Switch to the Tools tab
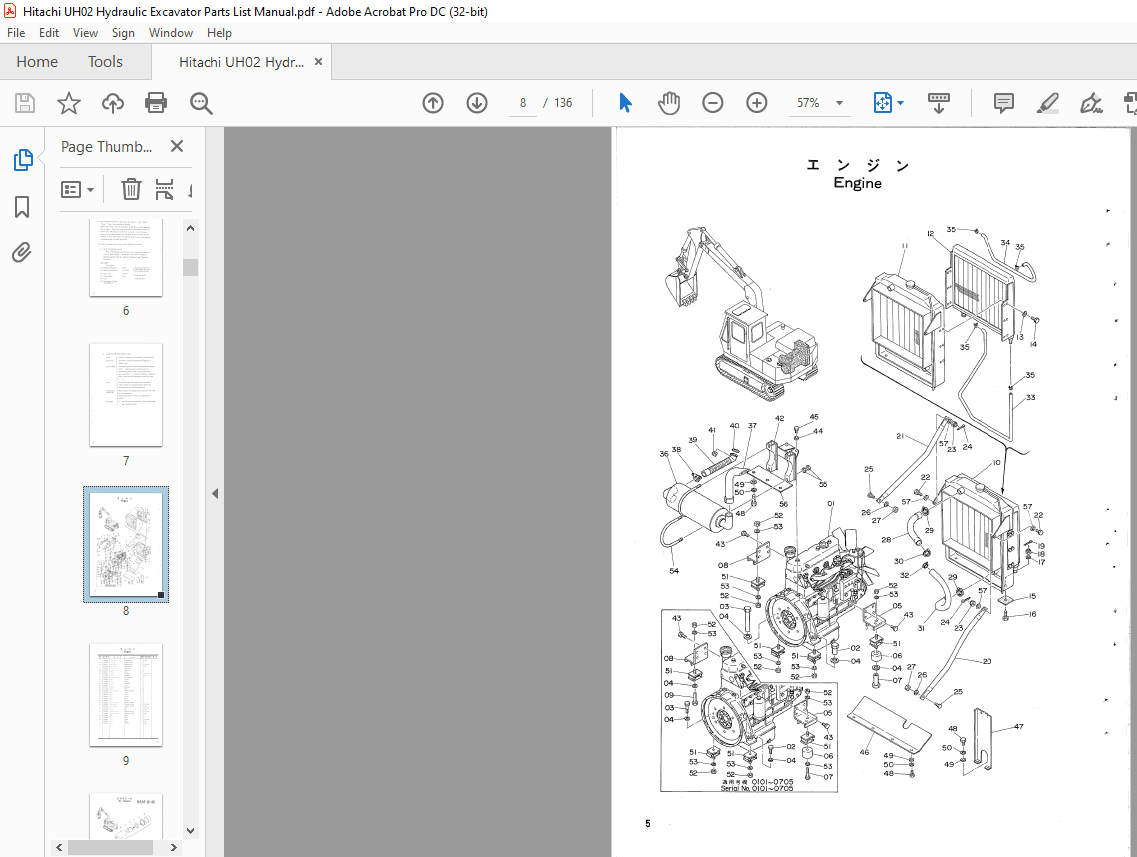1137x857 pixels. (x=105, y=61)
